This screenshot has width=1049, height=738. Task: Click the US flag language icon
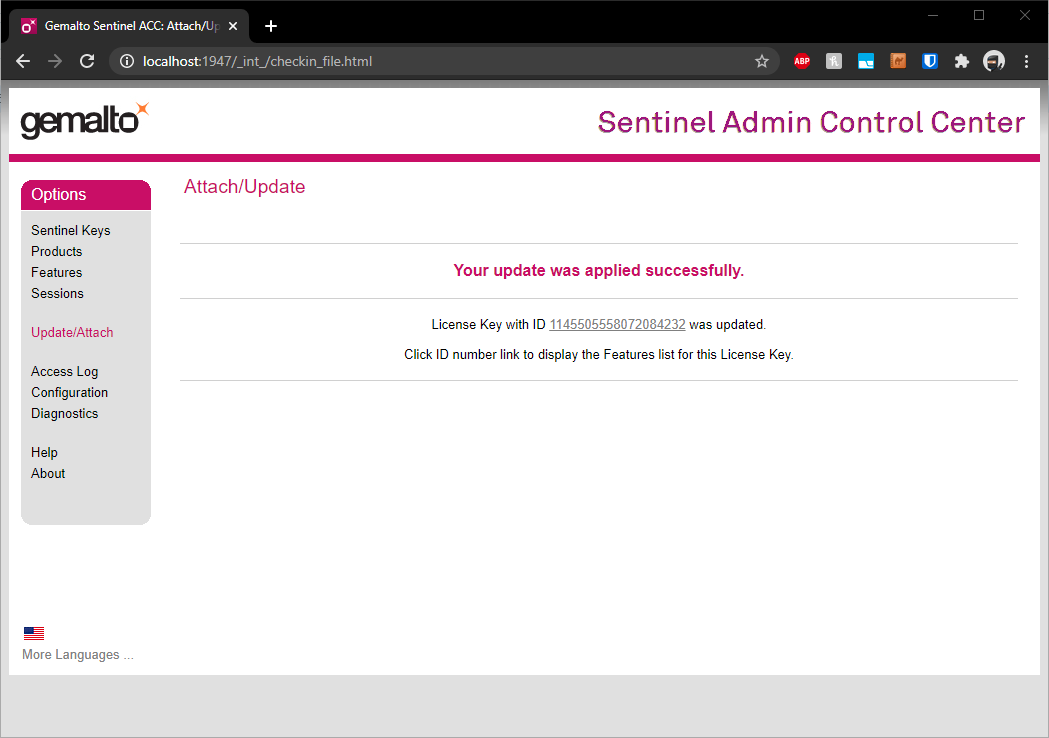point(34,633)
